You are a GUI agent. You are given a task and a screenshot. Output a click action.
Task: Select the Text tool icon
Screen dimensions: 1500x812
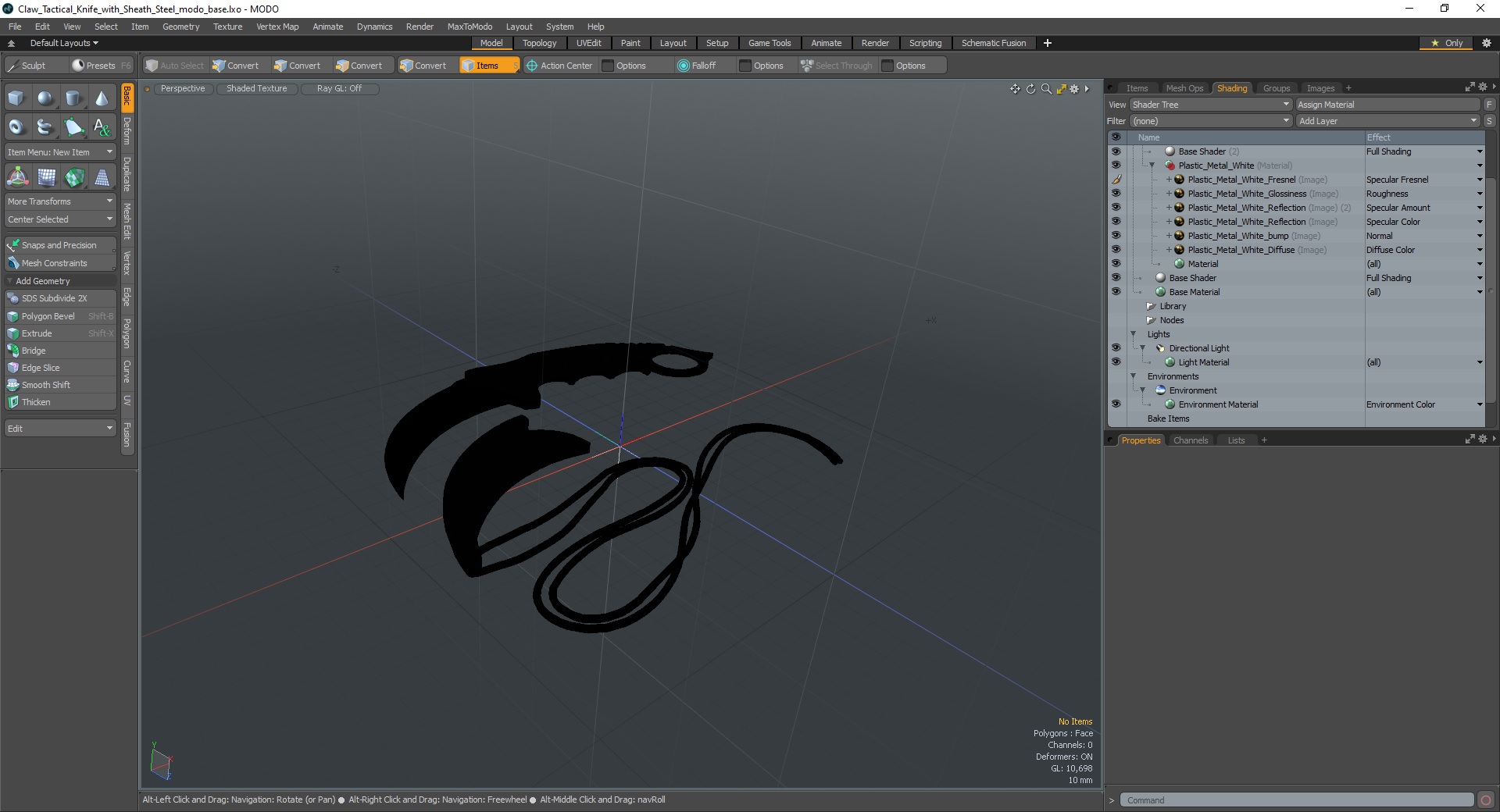(x=102, y=126)
